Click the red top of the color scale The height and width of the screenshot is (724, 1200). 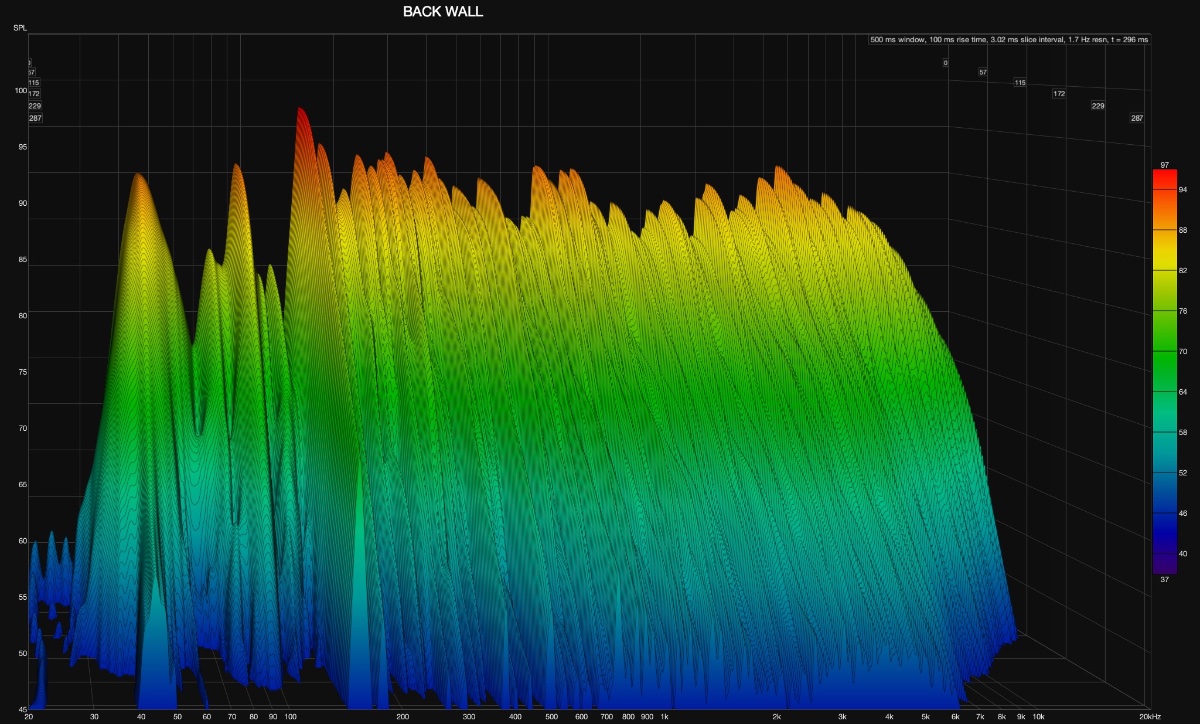pos(1163,176)
